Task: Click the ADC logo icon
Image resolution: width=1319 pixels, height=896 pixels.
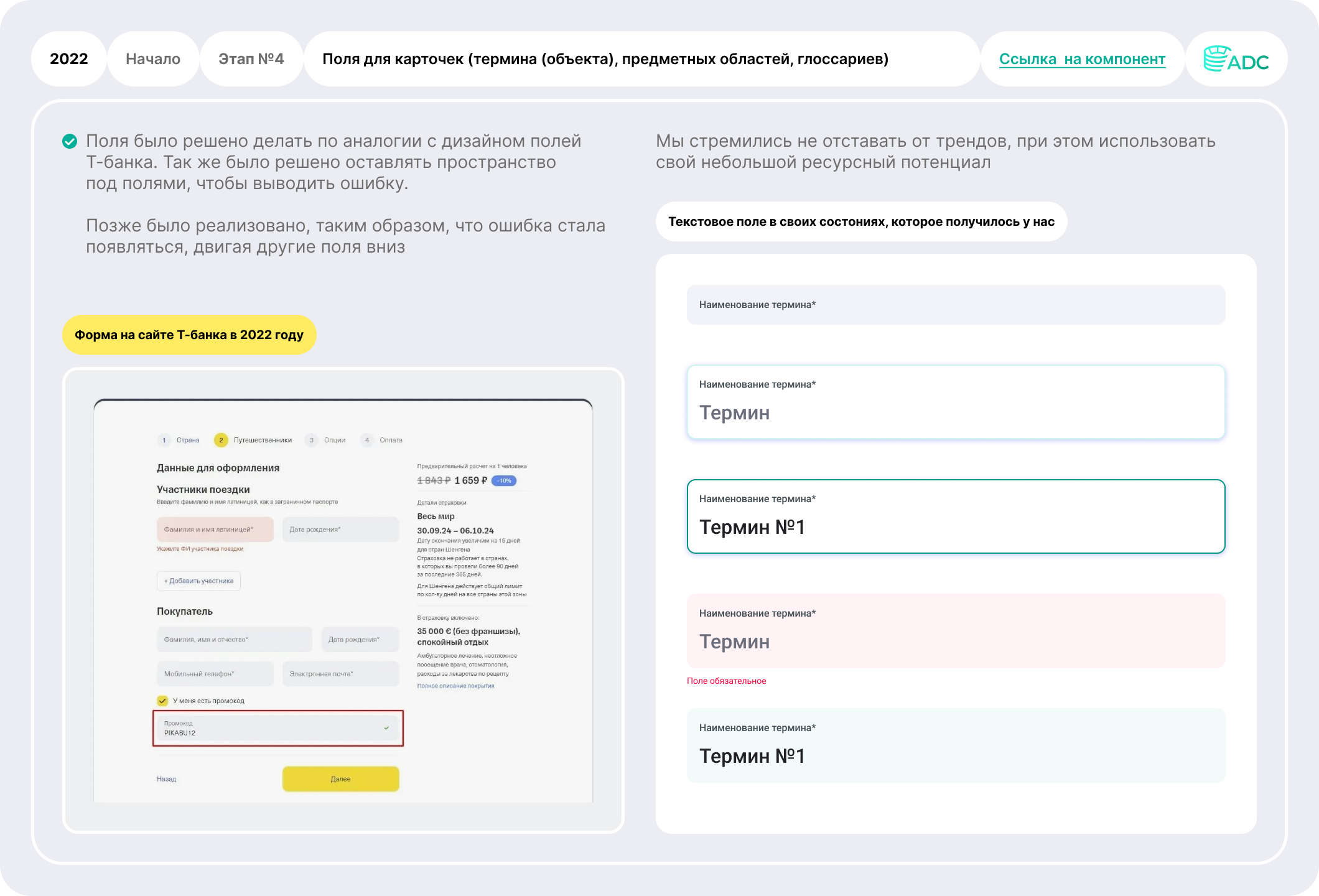Action: point(1236,59)
